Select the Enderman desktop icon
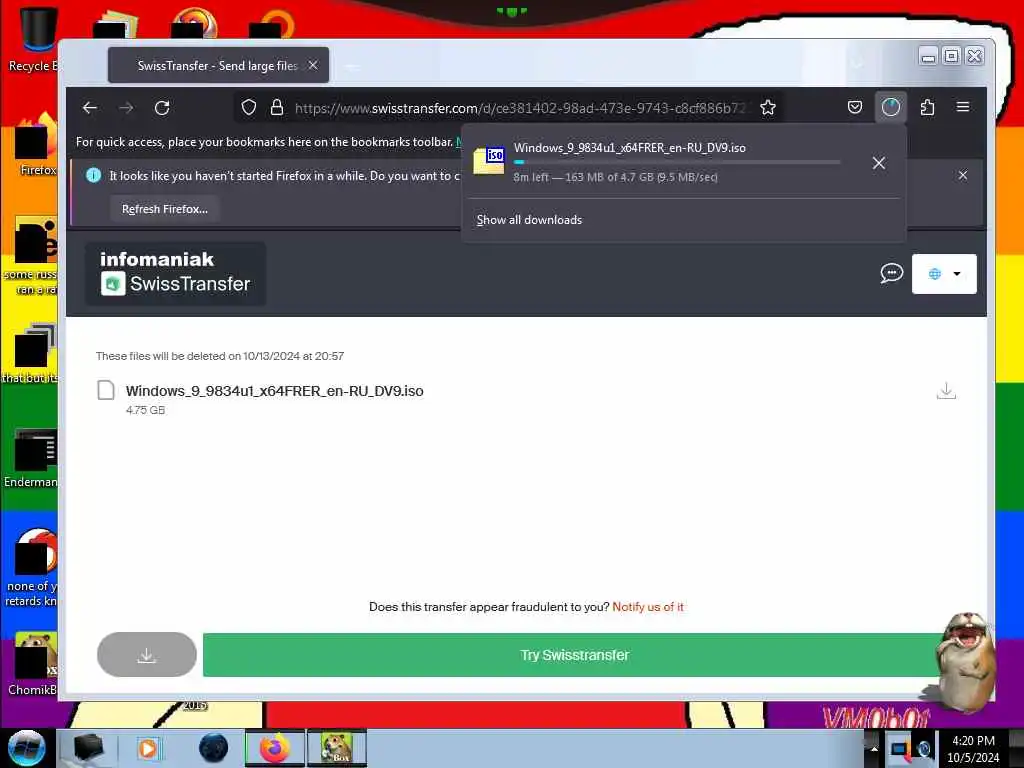1024x768 pixels. pos(31,457)
